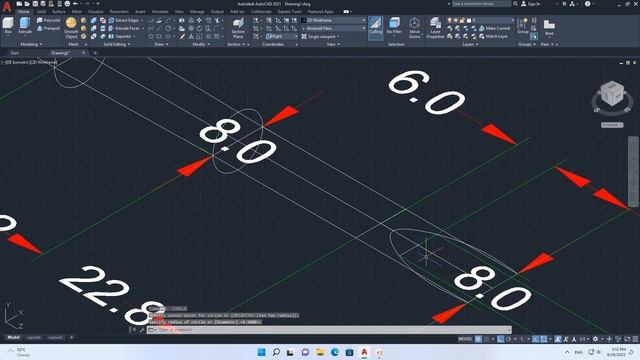Open the Section Plane tool
This screenshot has width=640, height=360.
coord(238,28)
